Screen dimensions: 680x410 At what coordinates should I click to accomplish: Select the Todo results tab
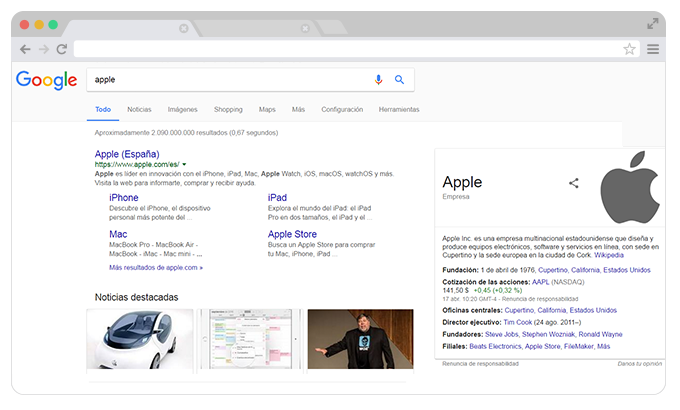tap(103, 109)
